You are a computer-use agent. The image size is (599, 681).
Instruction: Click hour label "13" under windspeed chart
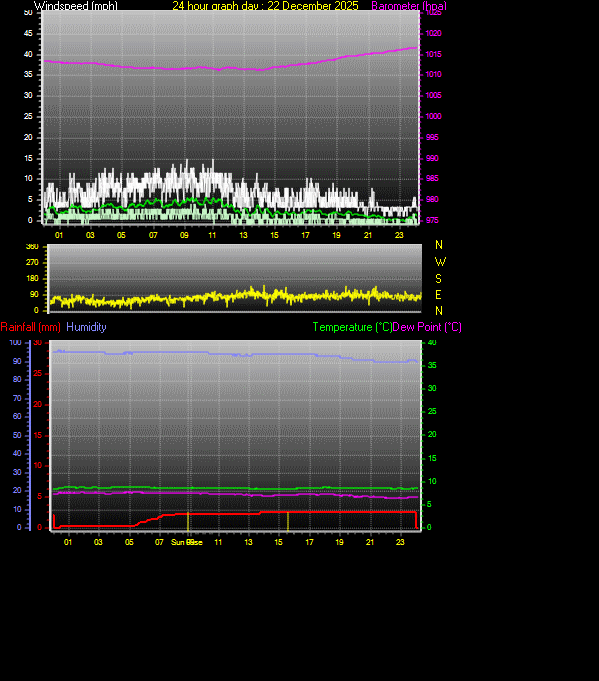pos(243,235)
